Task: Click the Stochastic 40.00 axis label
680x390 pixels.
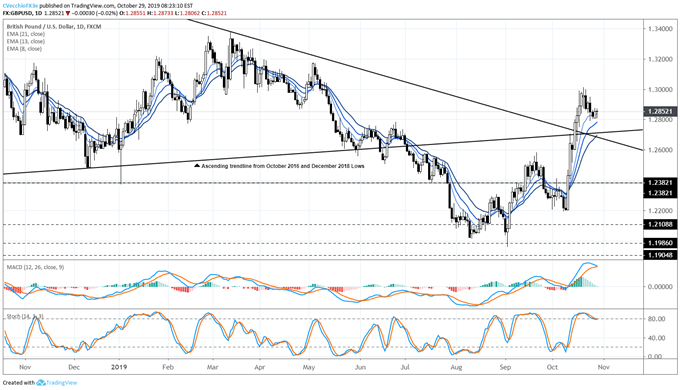Action: 657,338
